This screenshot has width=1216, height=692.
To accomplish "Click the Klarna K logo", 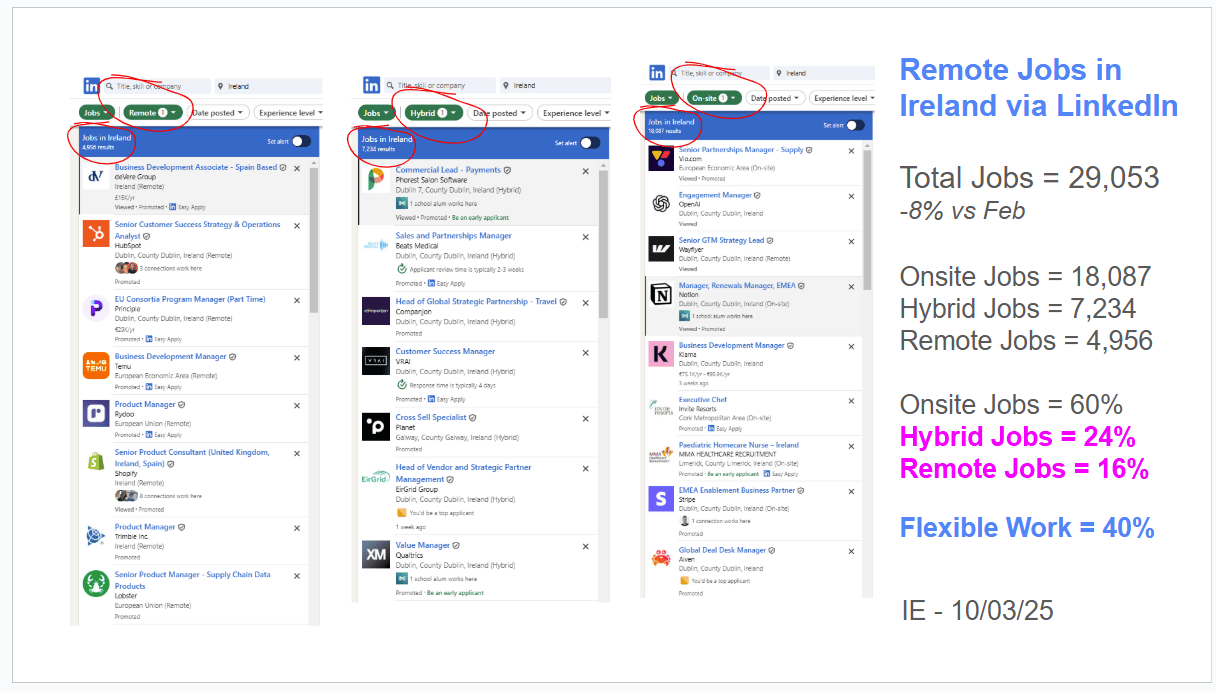I will pos(661,354).
